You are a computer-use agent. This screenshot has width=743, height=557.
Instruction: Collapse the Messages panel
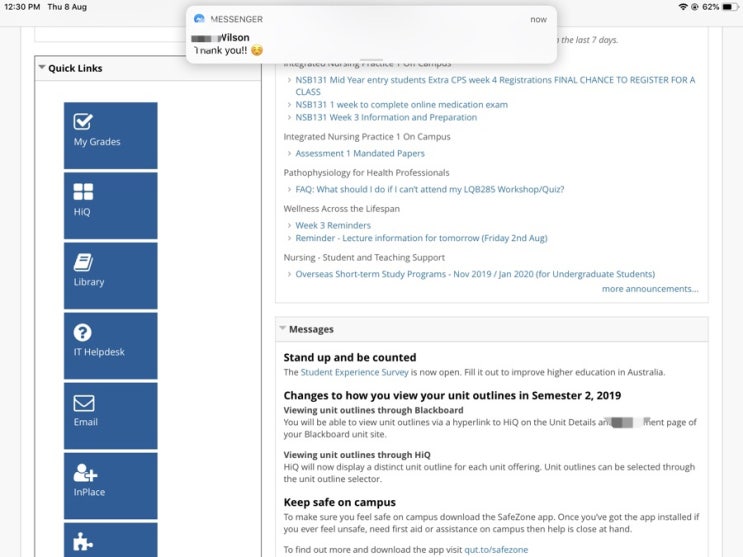pos(282,329)
